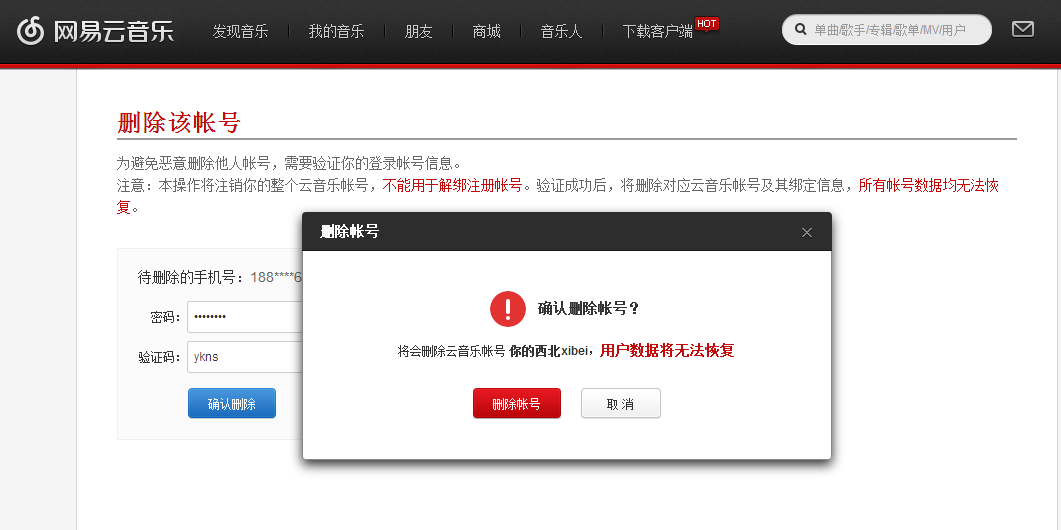1061x530 pixels.
Task: Click the search box for 单曲/歌手
Action: [x=886, y=30]
